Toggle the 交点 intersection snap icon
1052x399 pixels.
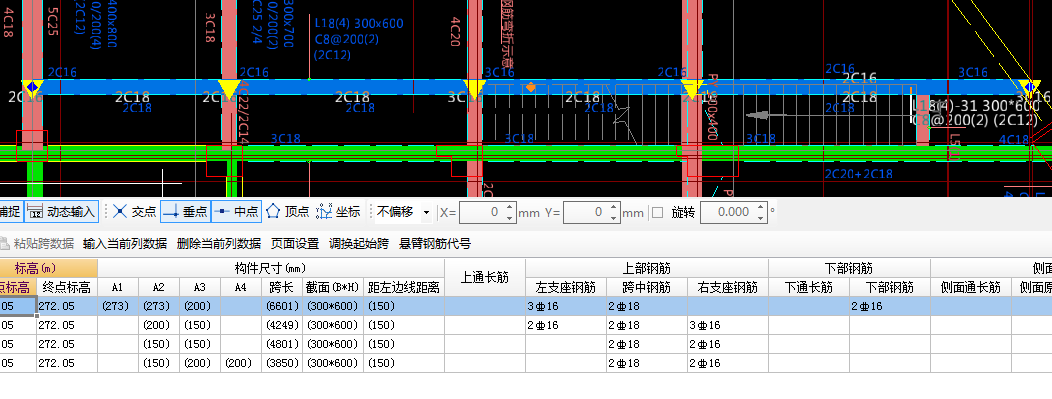point(120,212)
